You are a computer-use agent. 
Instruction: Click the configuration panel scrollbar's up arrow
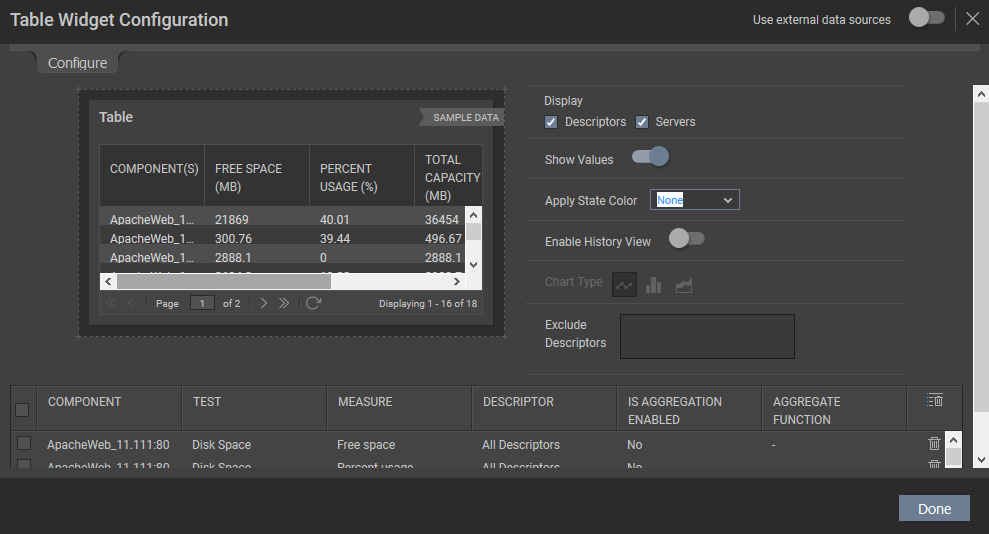click(981, 95)
